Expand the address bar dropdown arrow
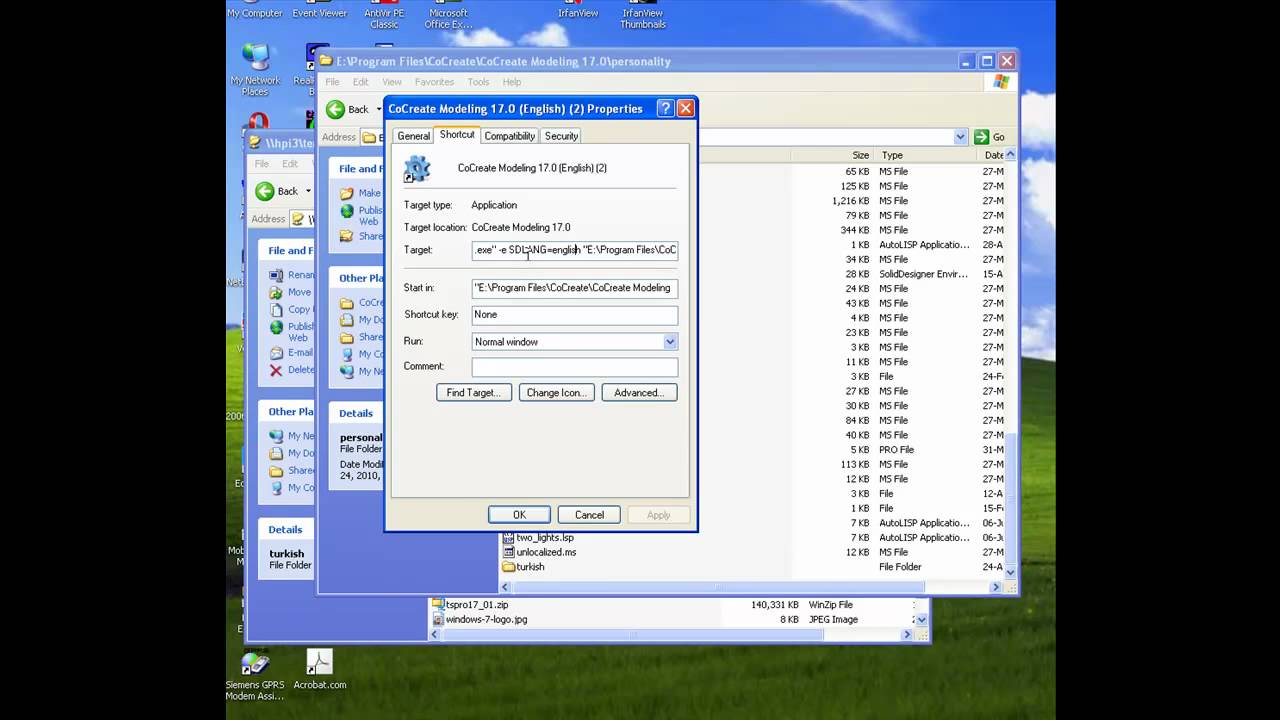This screenshot has height=720, width=1280. [x=961, y=137]
